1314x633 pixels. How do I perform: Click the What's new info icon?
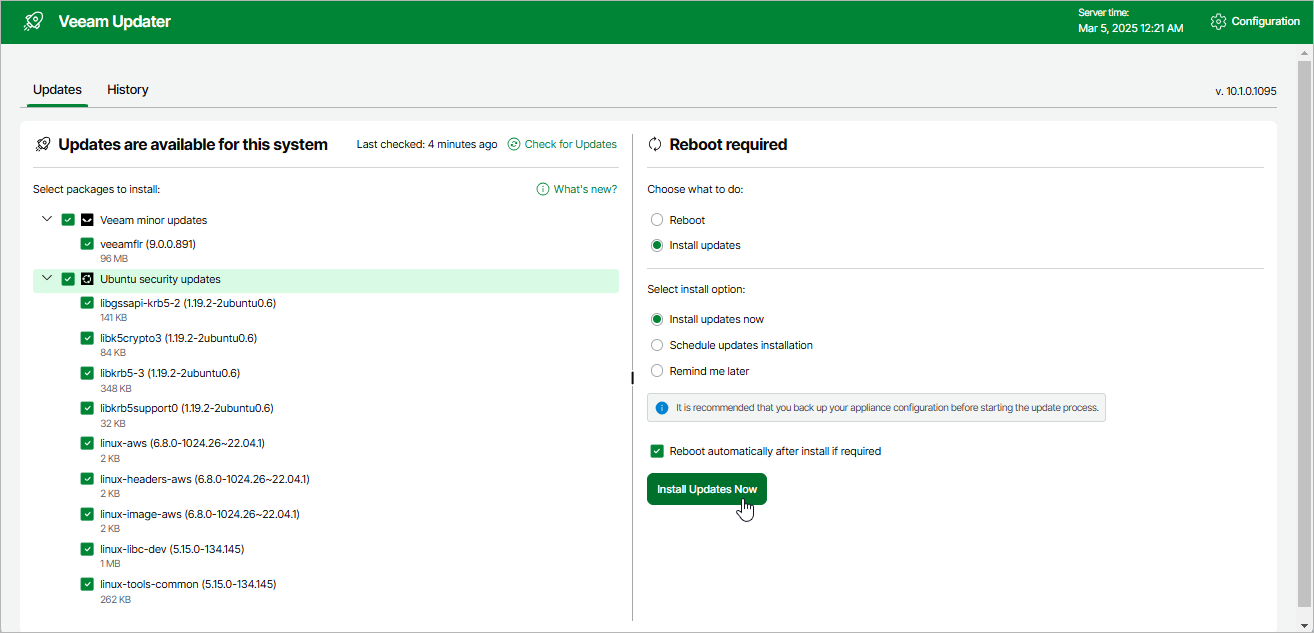pyautogui.click(x=543, y=189)
